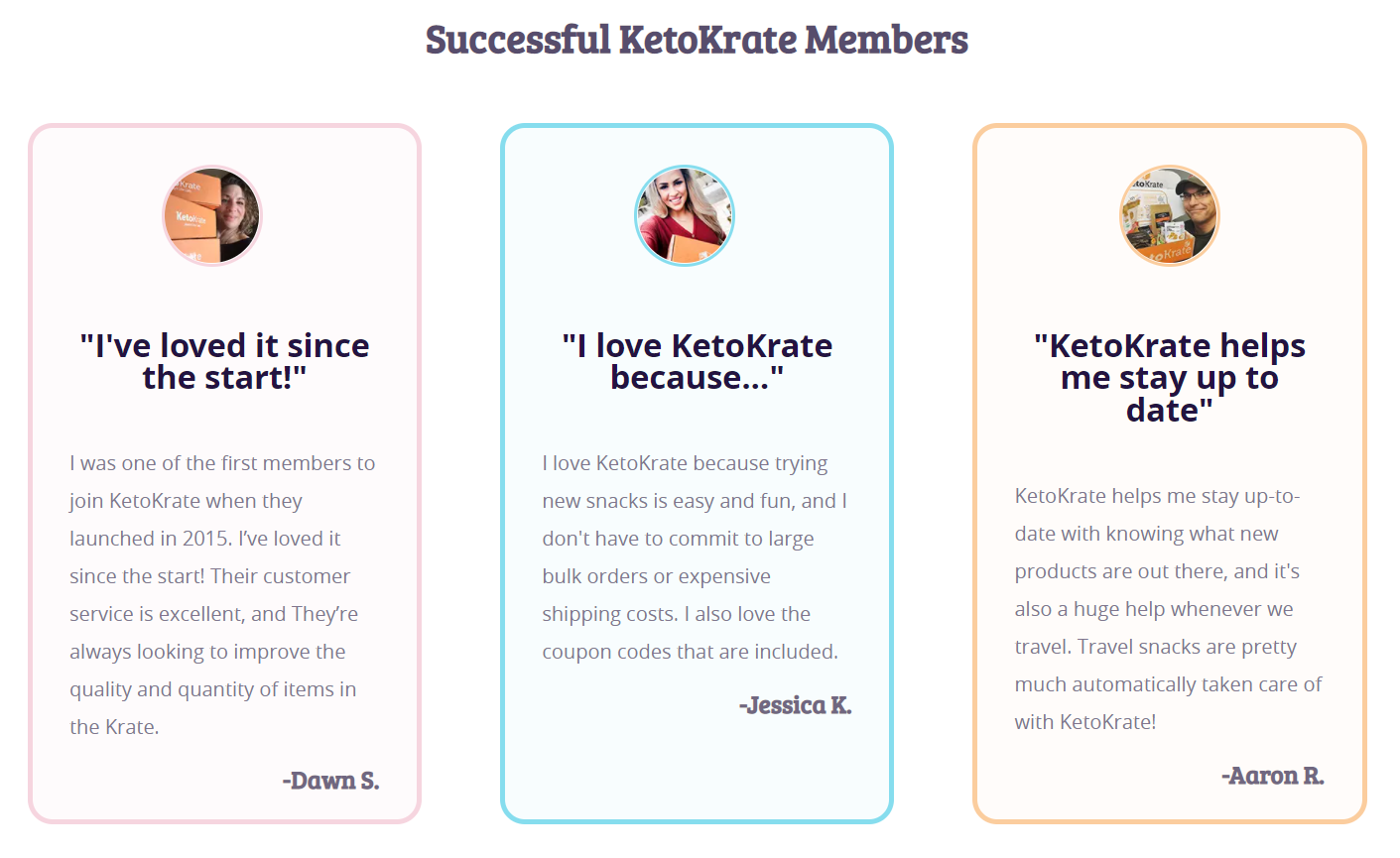Click Dawn's testimonial paragraph about launching in 2015

coord(223,594)
